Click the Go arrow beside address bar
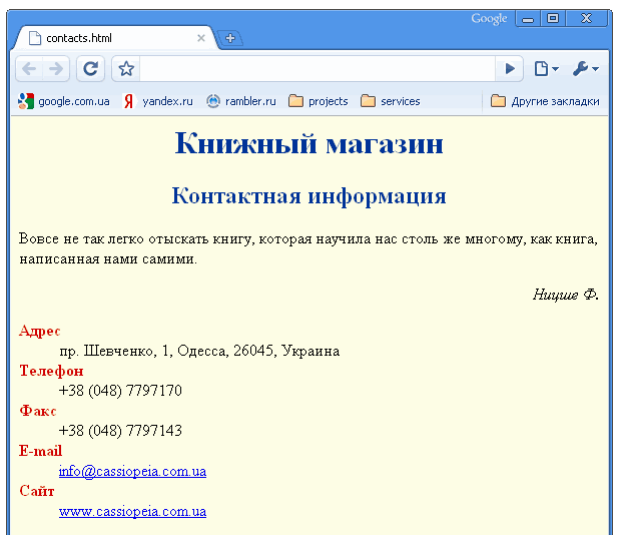627x535 pixels. [x=509, y=69]
